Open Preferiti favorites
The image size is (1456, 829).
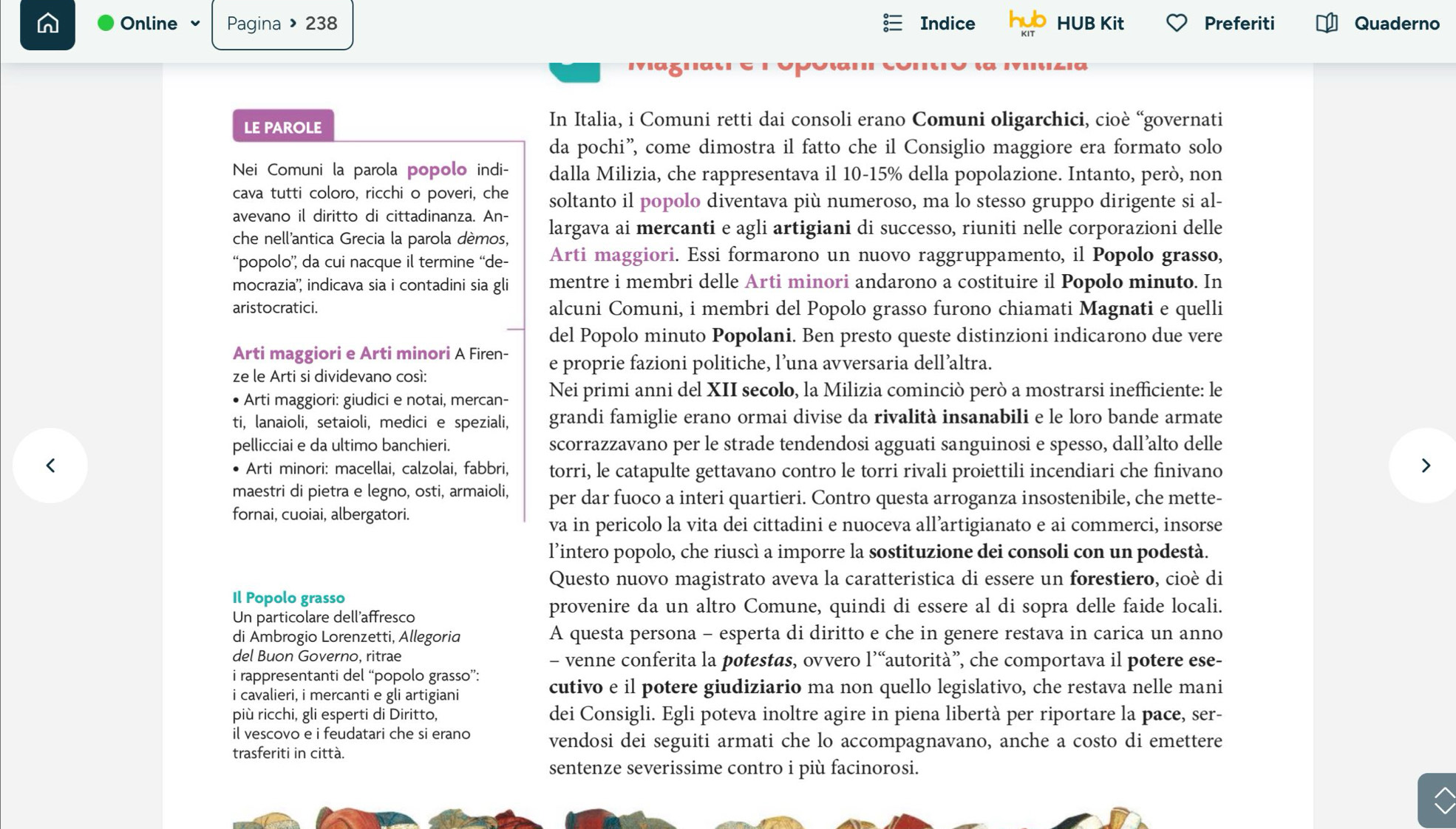(1220, 24)
